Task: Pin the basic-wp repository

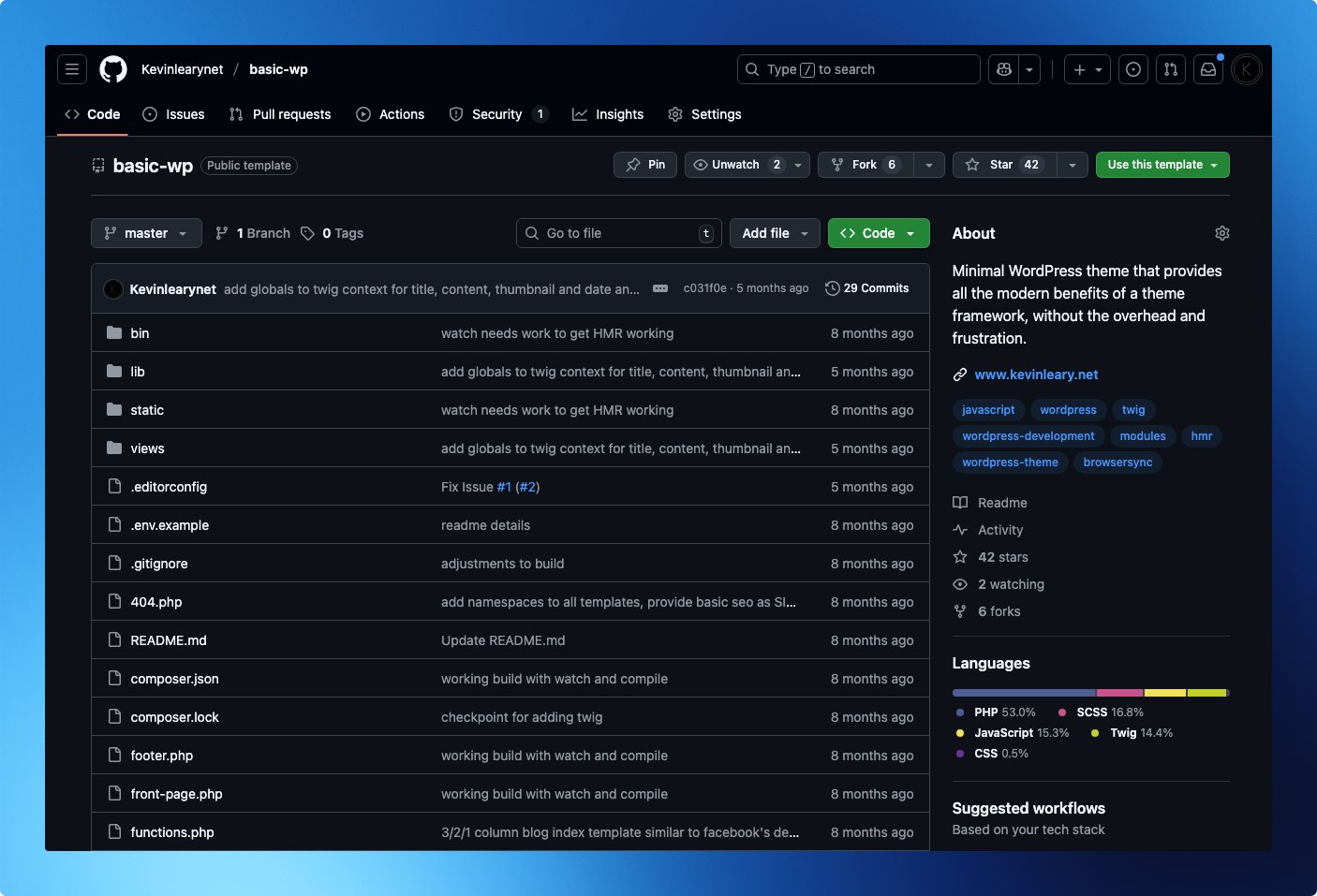Action: 644,164
